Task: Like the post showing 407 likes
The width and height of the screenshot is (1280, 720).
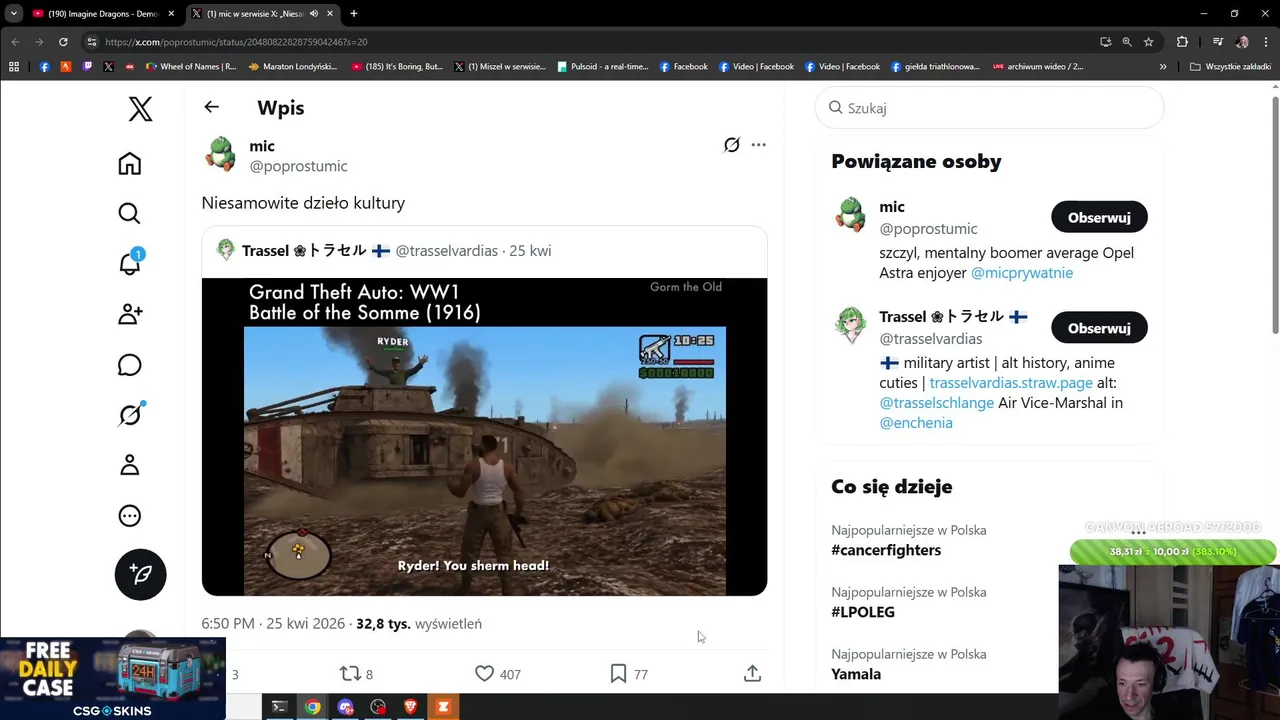Action: click(x=497, y=674)
